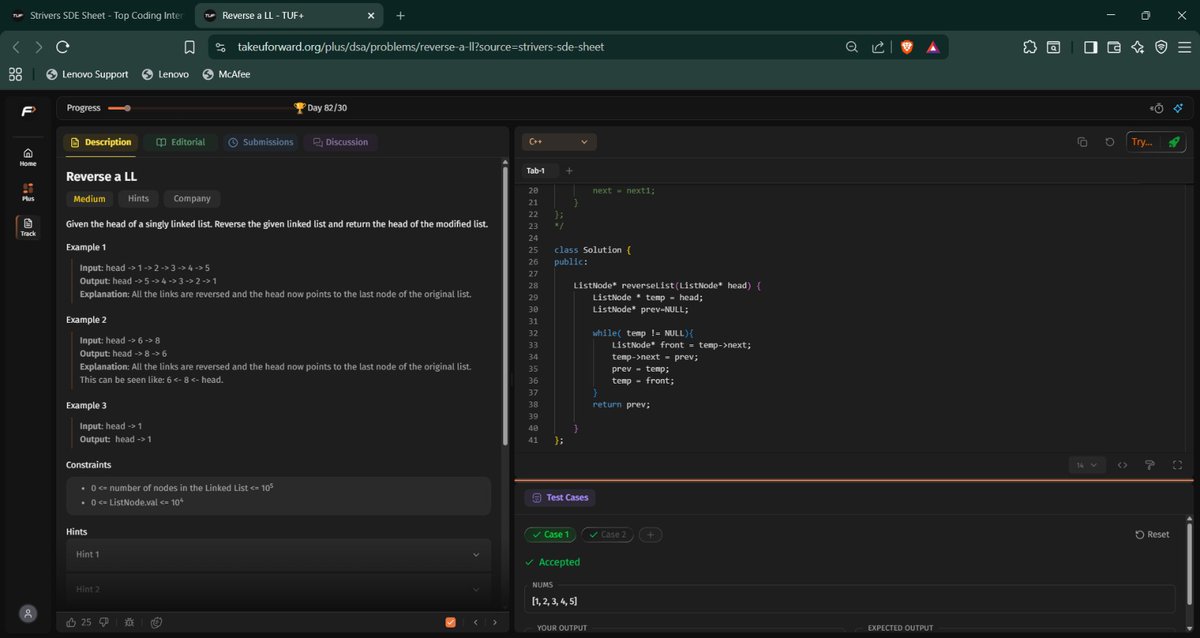This screenshot has width=1200, height=638.
Task: Select the Test Cases tab
Action: 559,497
